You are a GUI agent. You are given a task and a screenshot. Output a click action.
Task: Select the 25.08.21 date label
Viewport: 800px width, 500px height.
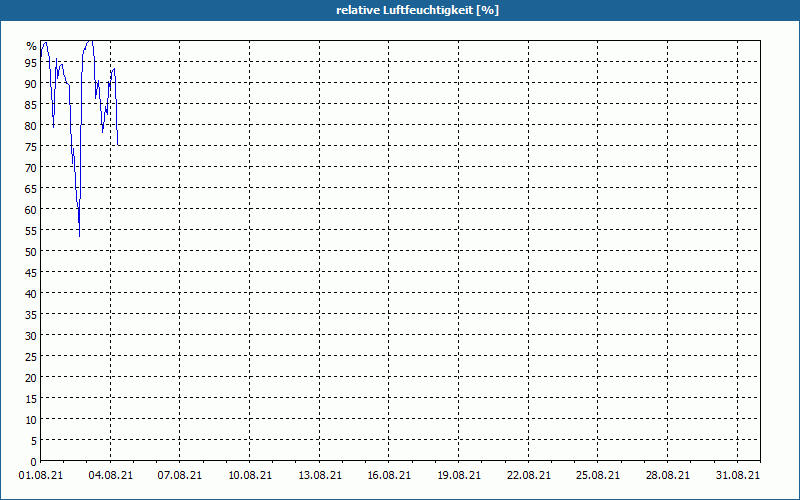(x=598, y=475)
